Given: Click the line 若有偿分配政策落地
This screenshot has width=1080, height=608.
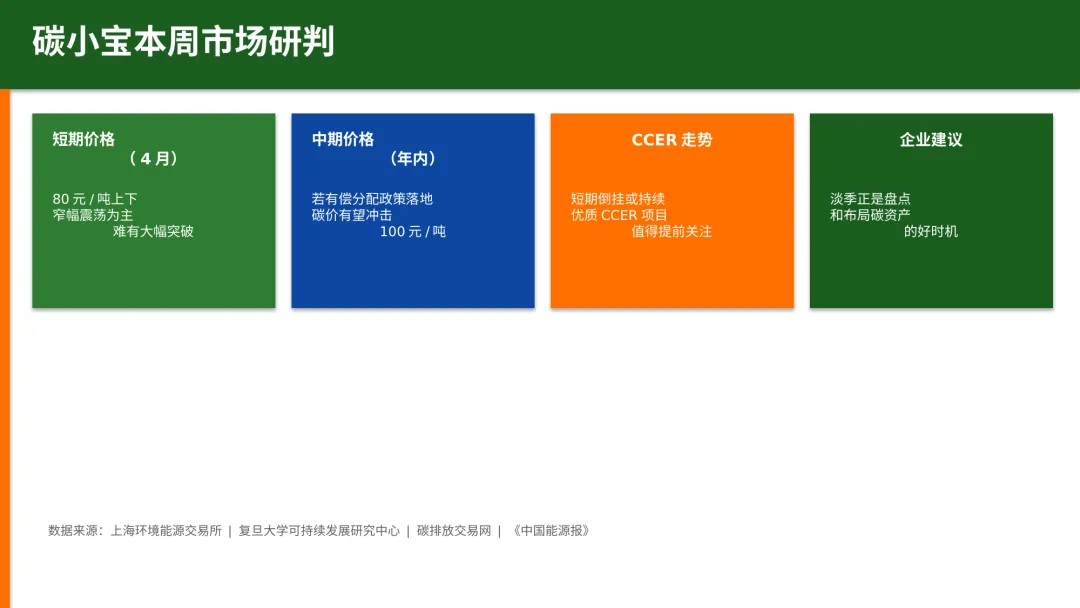Looking at the screenshot, I should click(372, 199).
